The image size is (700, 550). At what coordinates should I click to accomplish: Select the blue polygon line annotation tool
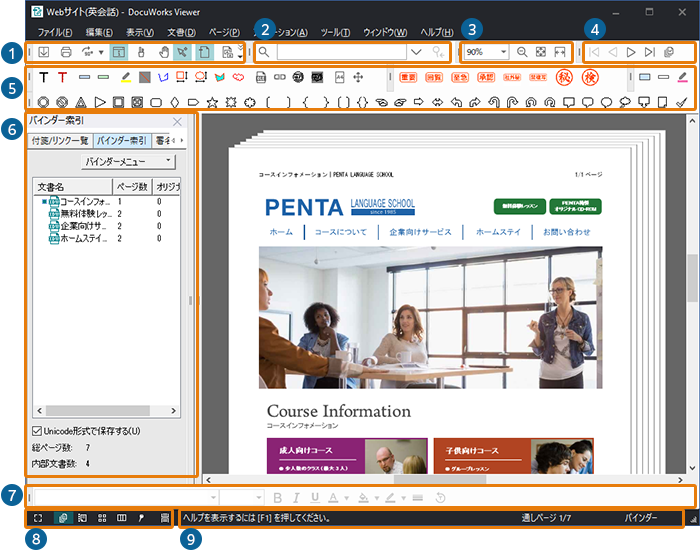coord(163,77)
